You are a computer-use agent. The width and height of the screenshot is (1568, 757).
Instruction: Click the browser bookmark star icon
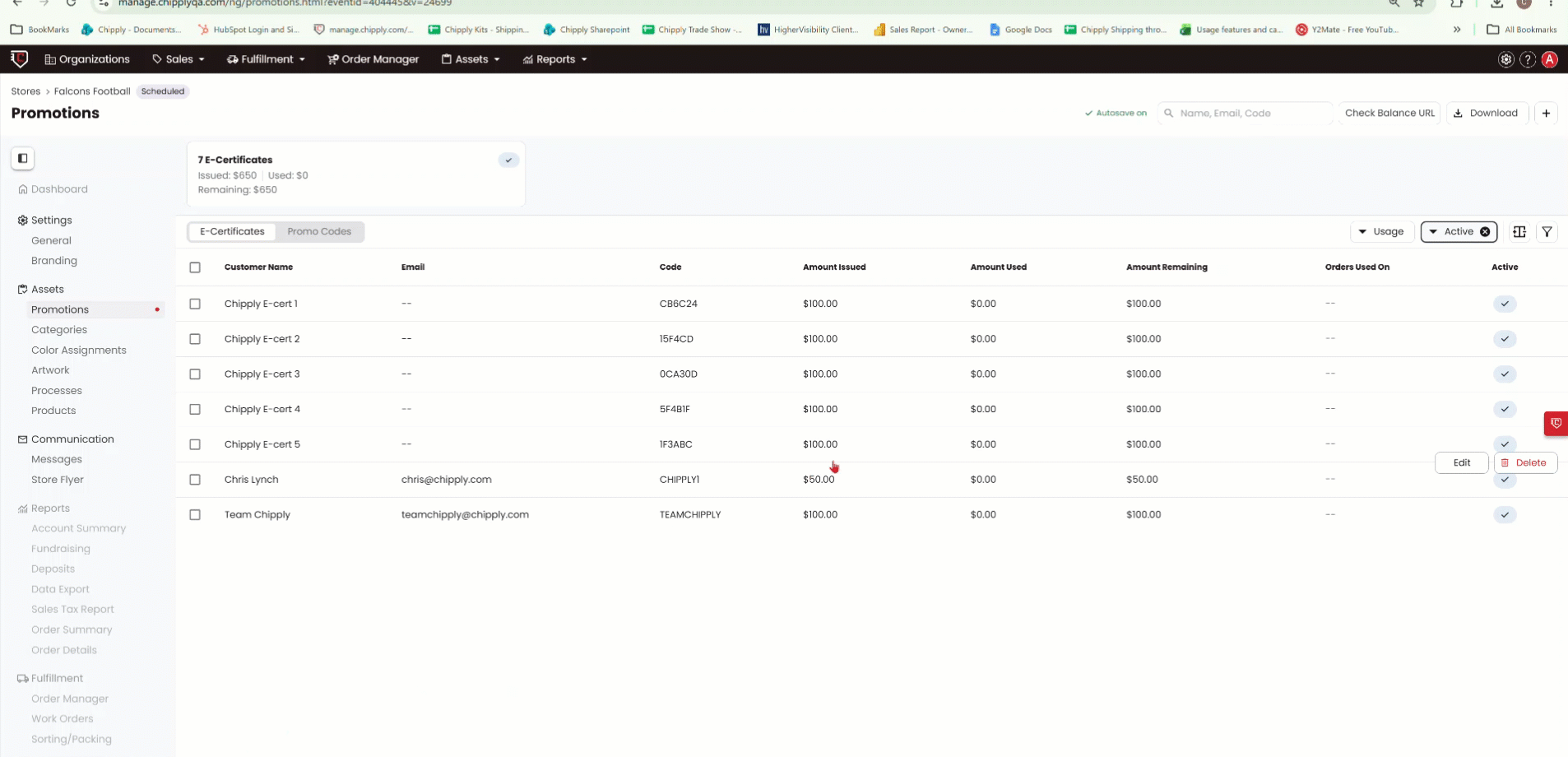tap(1419, 3)
